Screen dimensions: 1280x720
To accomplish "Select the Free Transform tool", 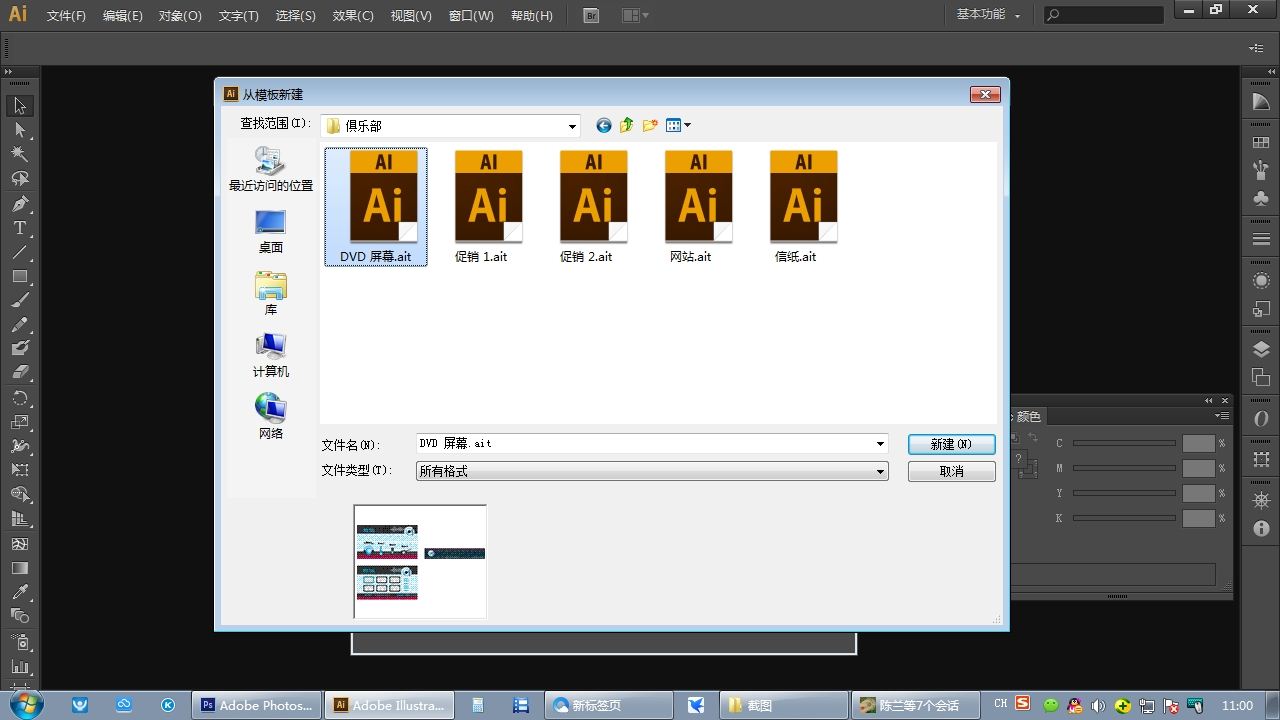I will coord(20,470).
